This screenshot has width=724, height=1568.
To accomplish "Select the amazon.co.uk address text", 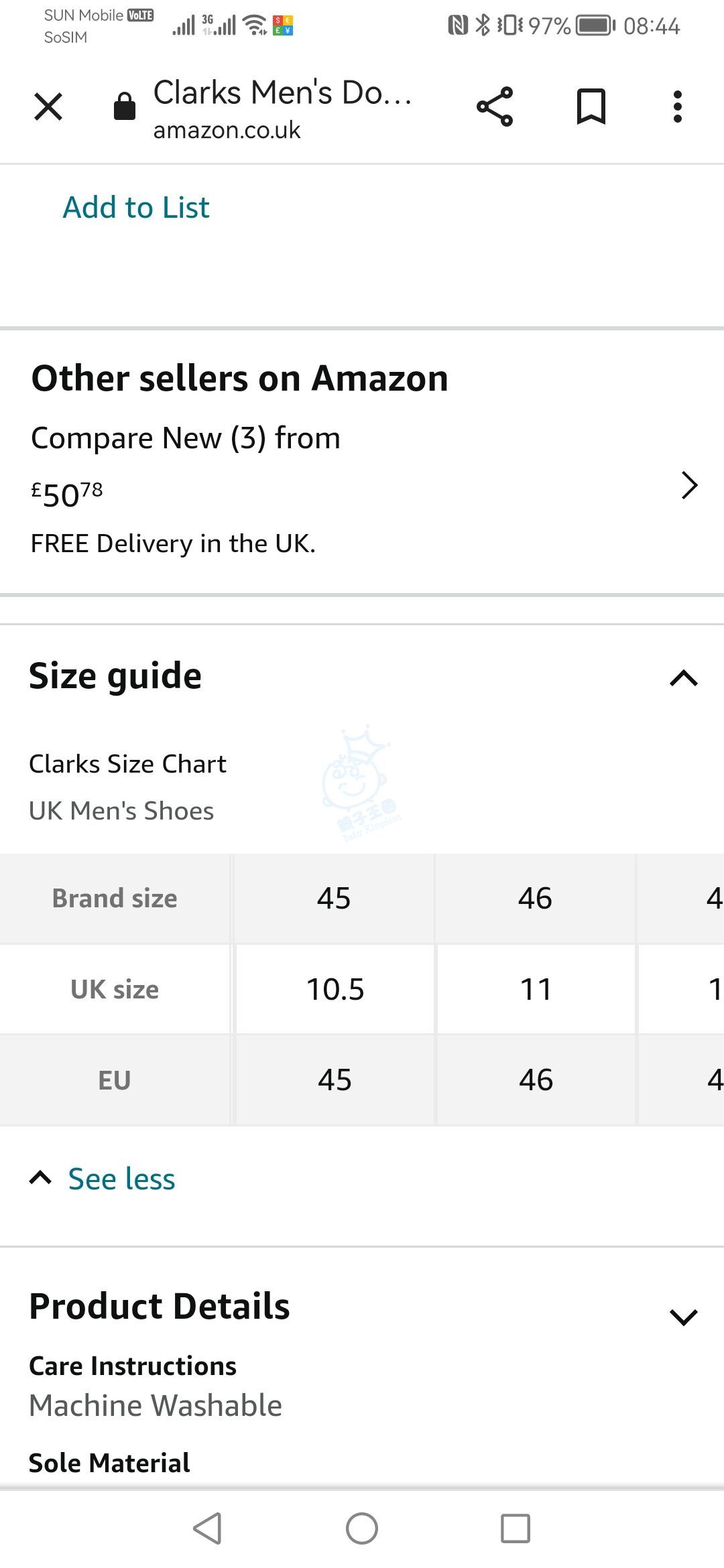I will coord(227,130).
